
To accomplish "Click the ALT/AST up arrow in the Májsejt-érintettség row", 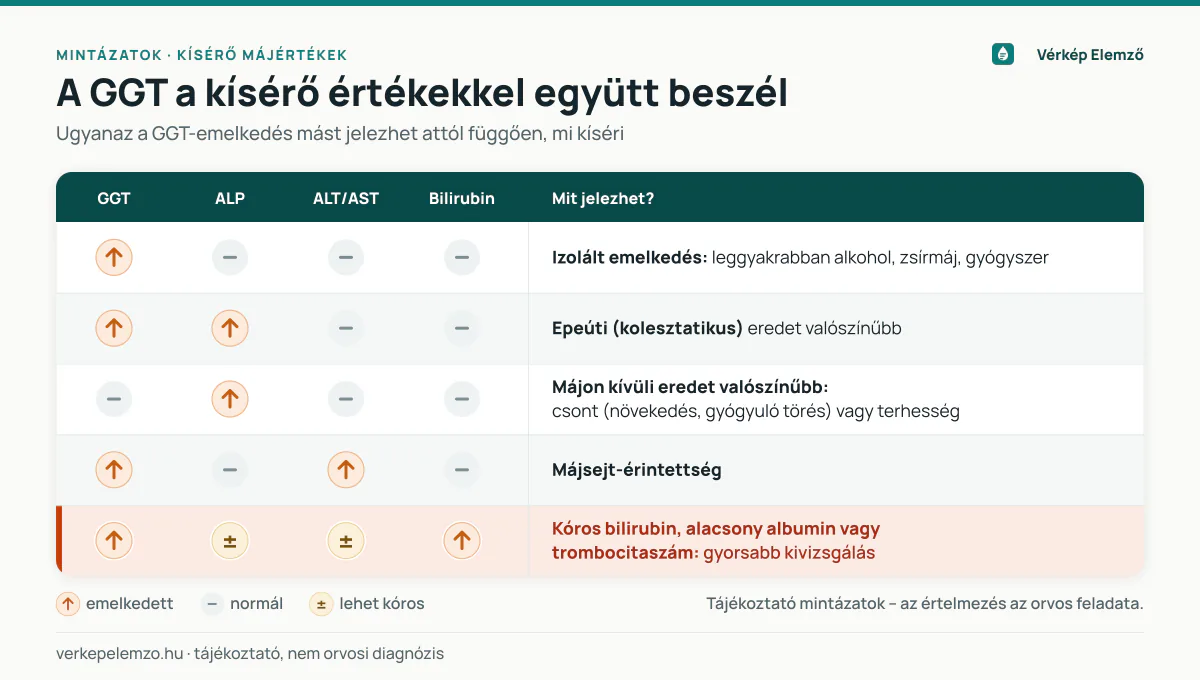I will coord(346,470).
